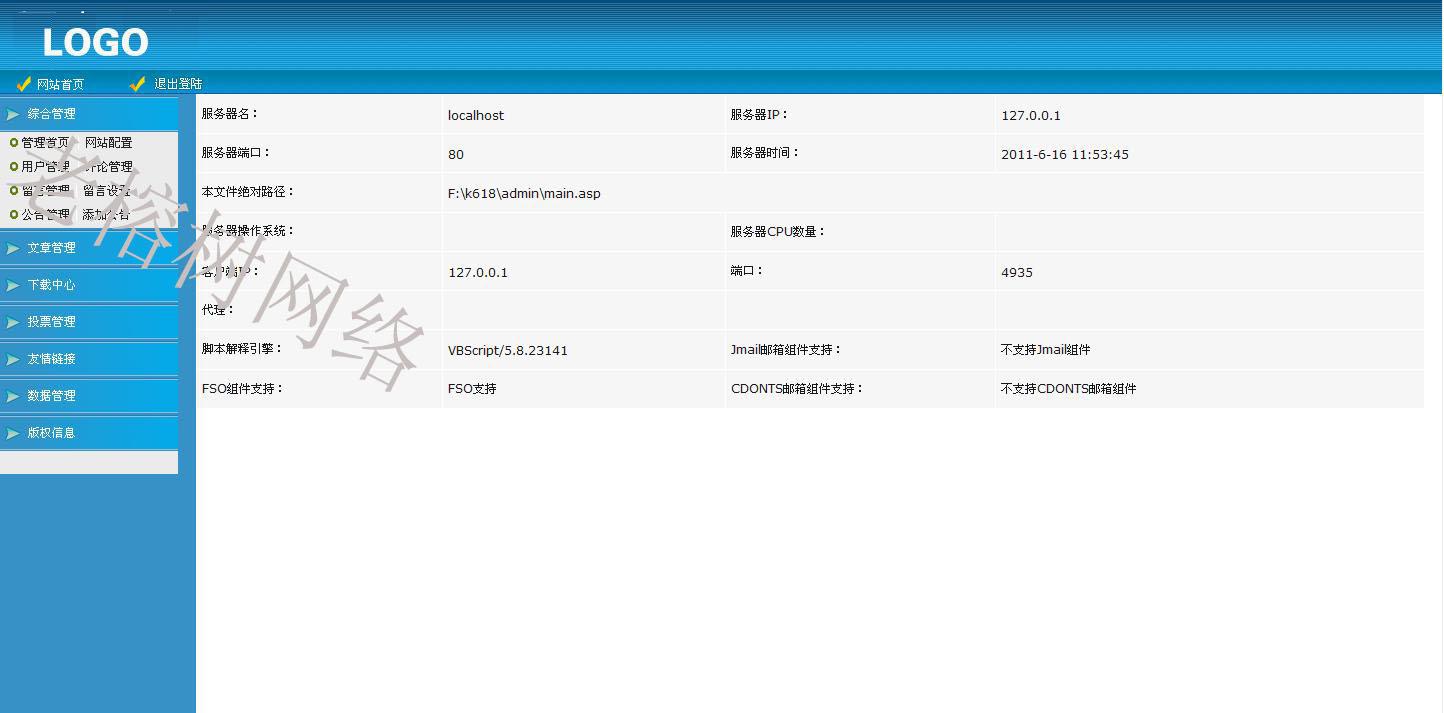Expand the 下载中心 section arrow
The height and width of the screenshot is (713, 1444).
(x=12, y=285)
